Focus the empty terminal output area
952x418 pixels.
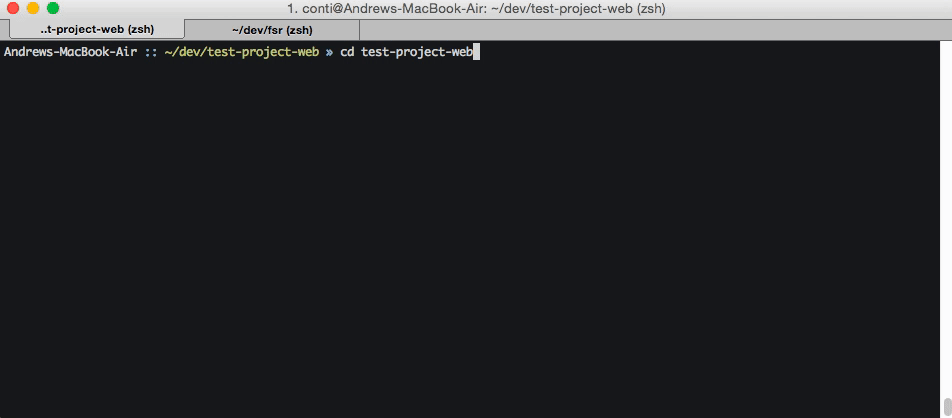(x=471, y=237)
